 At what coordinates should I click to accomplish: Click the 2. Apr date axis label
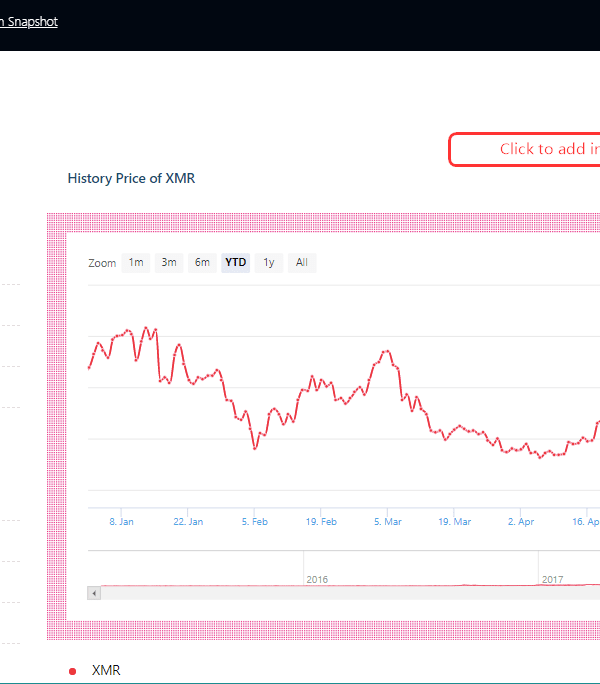(521, 522)
